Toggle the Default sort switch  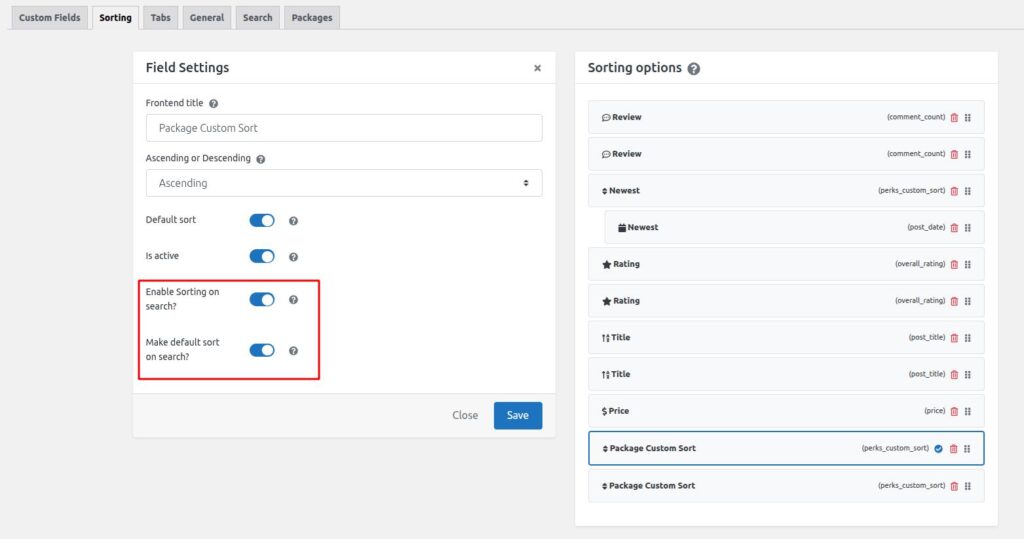[x=262, y=220]
